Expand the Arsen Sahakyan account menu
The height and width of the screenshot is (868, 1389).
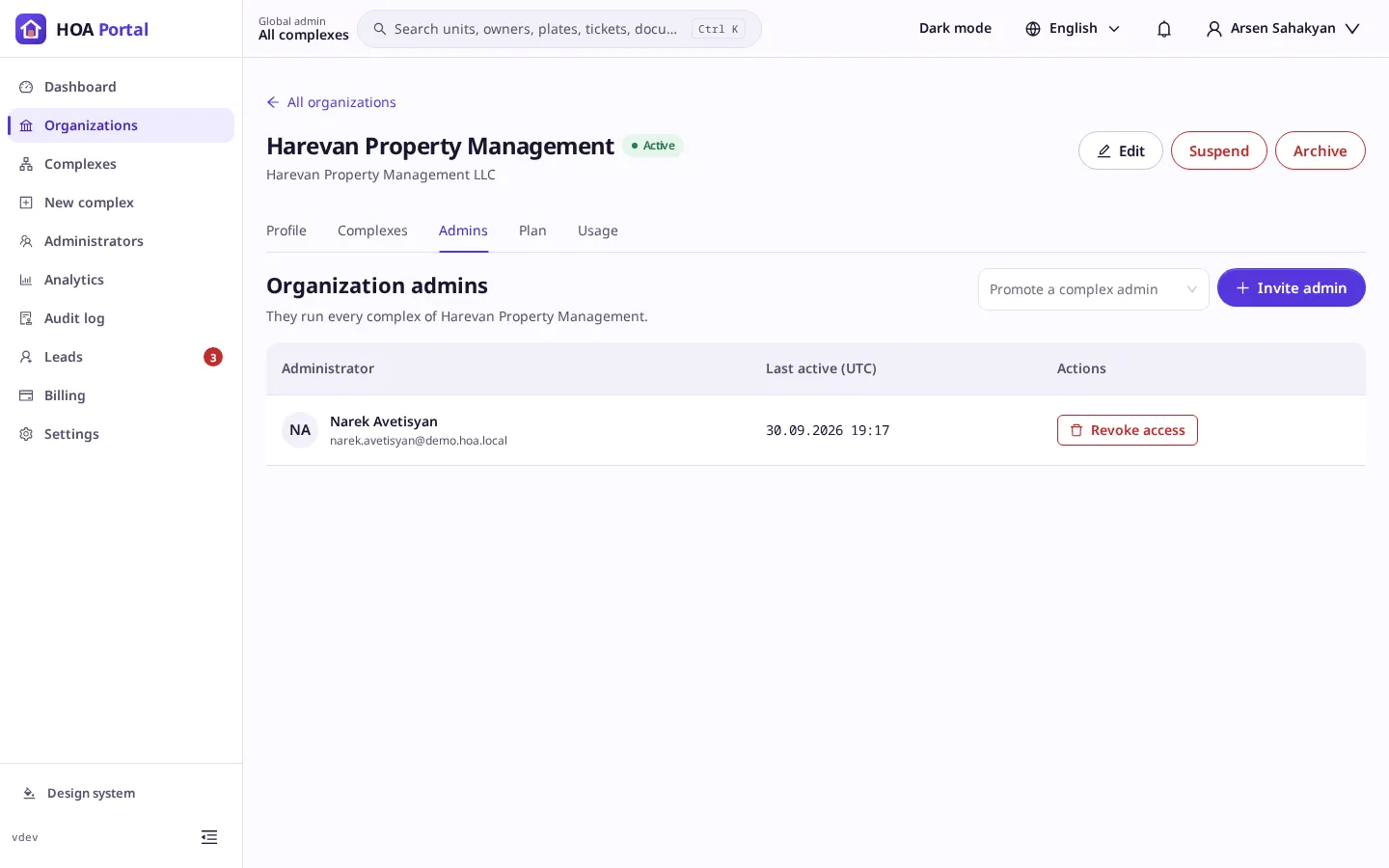pos(1283,29)
